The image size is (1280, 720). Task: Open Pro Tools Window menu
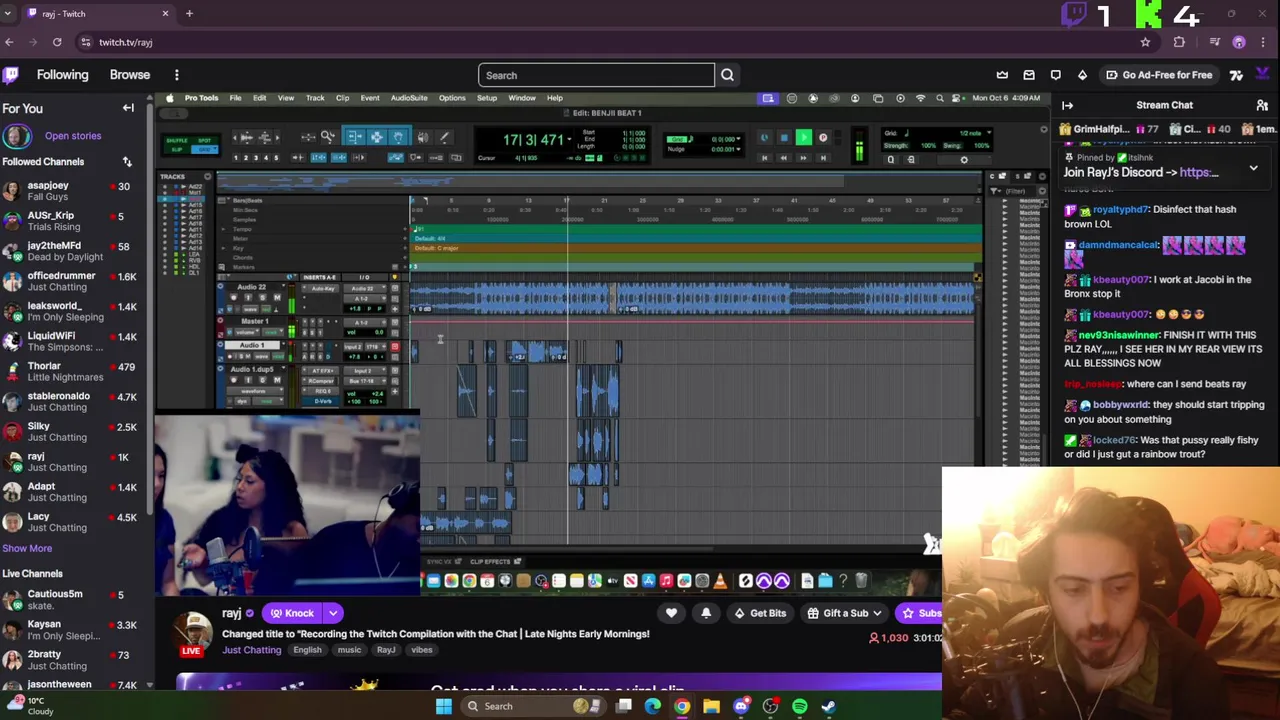(x=522, y=98)
